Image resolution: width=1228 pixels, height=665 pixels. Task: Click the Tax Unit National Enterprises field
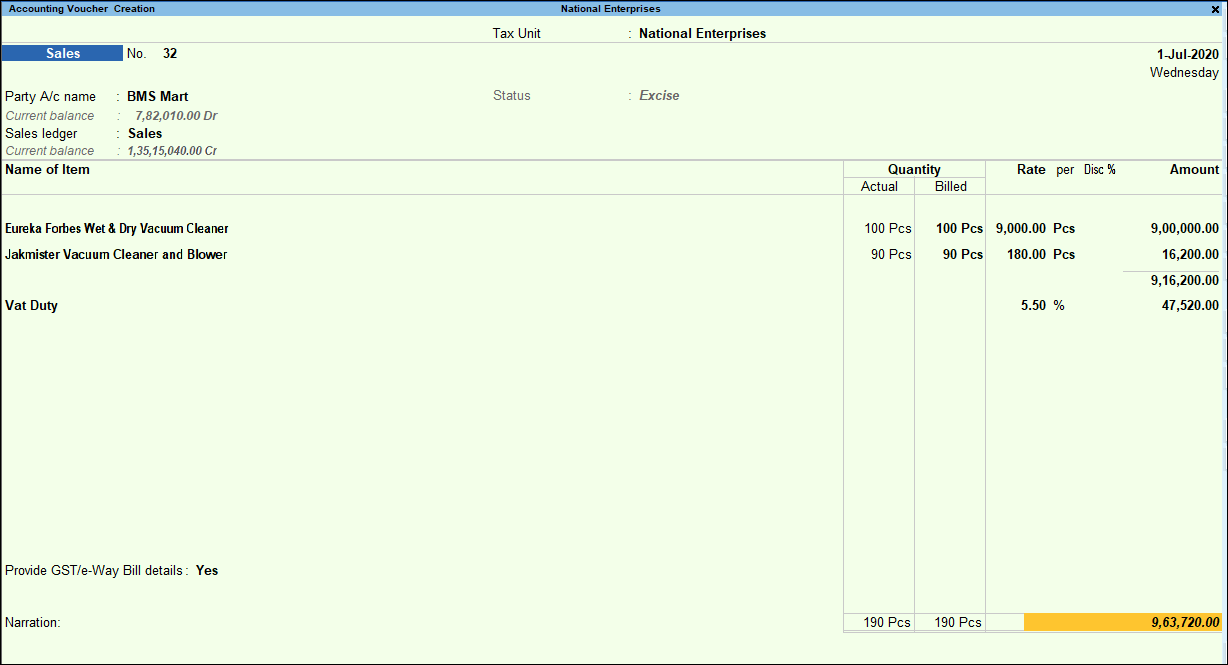[702, 33]
